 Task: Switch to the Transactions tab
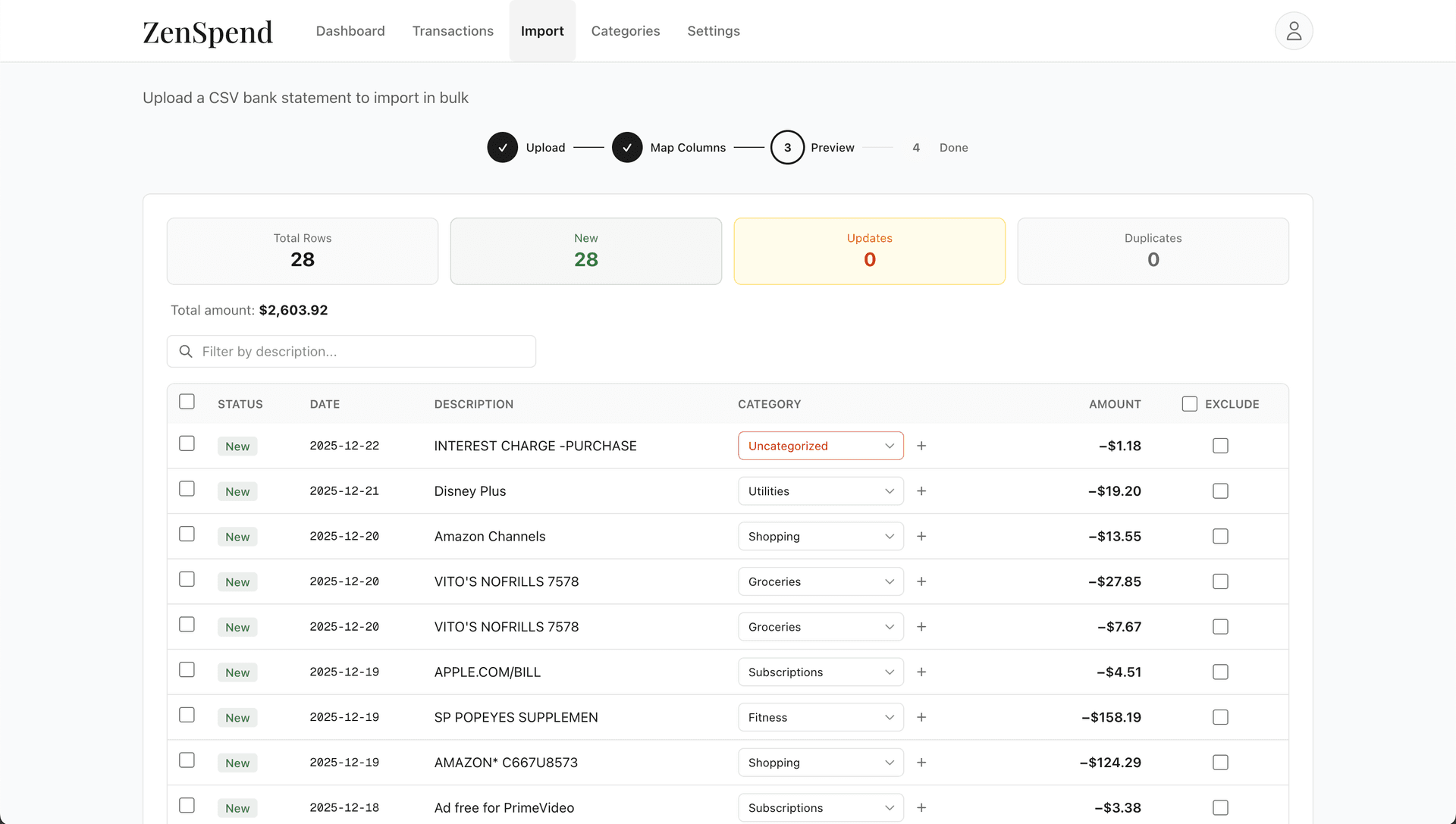coord(453,31)
